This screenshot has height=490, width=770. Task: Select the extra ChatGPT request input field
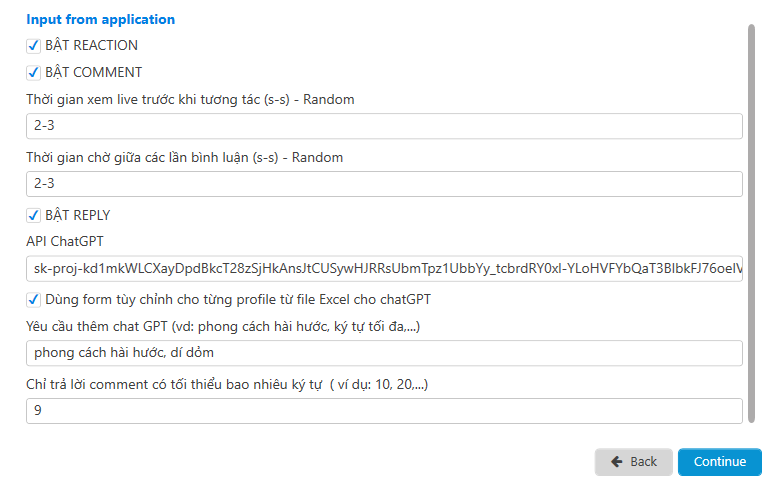[x=384, y=353]
